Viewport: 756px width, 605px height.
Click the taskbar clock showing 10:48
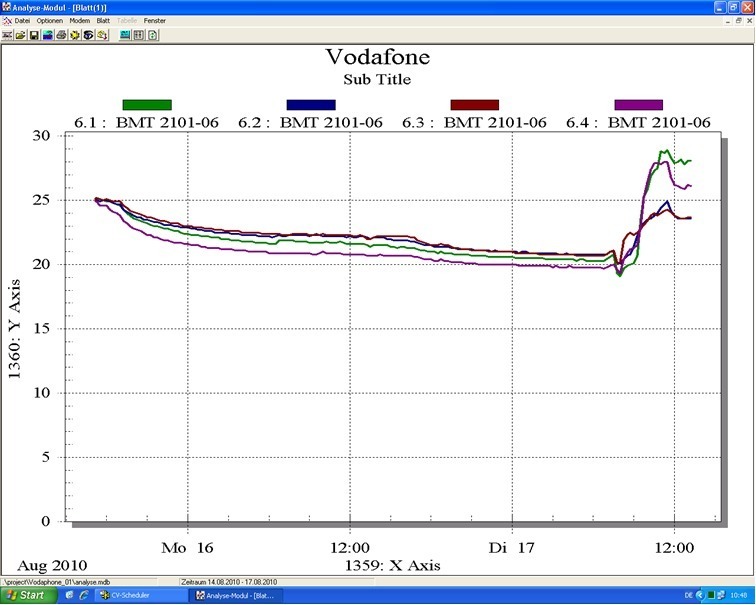739,596
